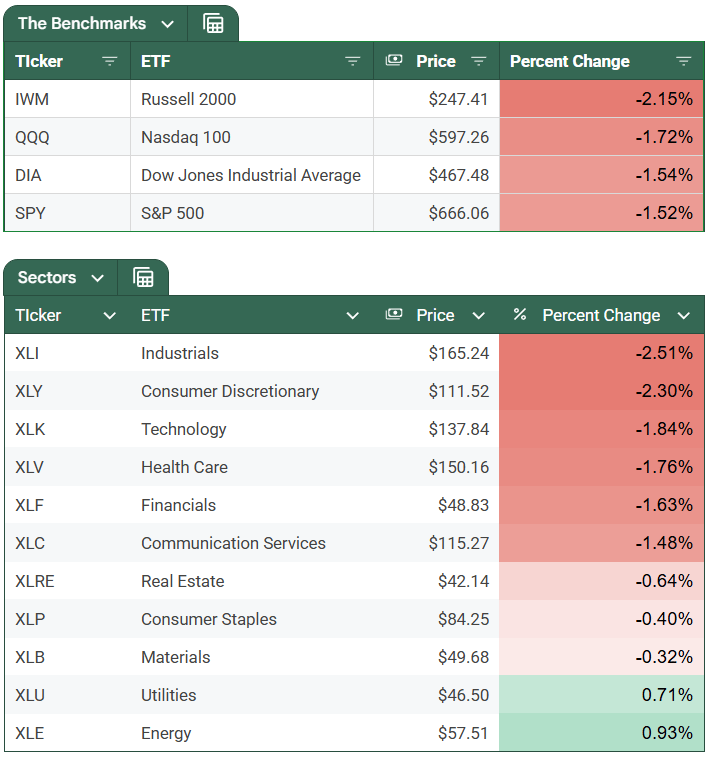Image resolution: width=709 pixels, height=760 pixels.
Task: Select The Benchmarks table title tab
Action: pos(82,23)
